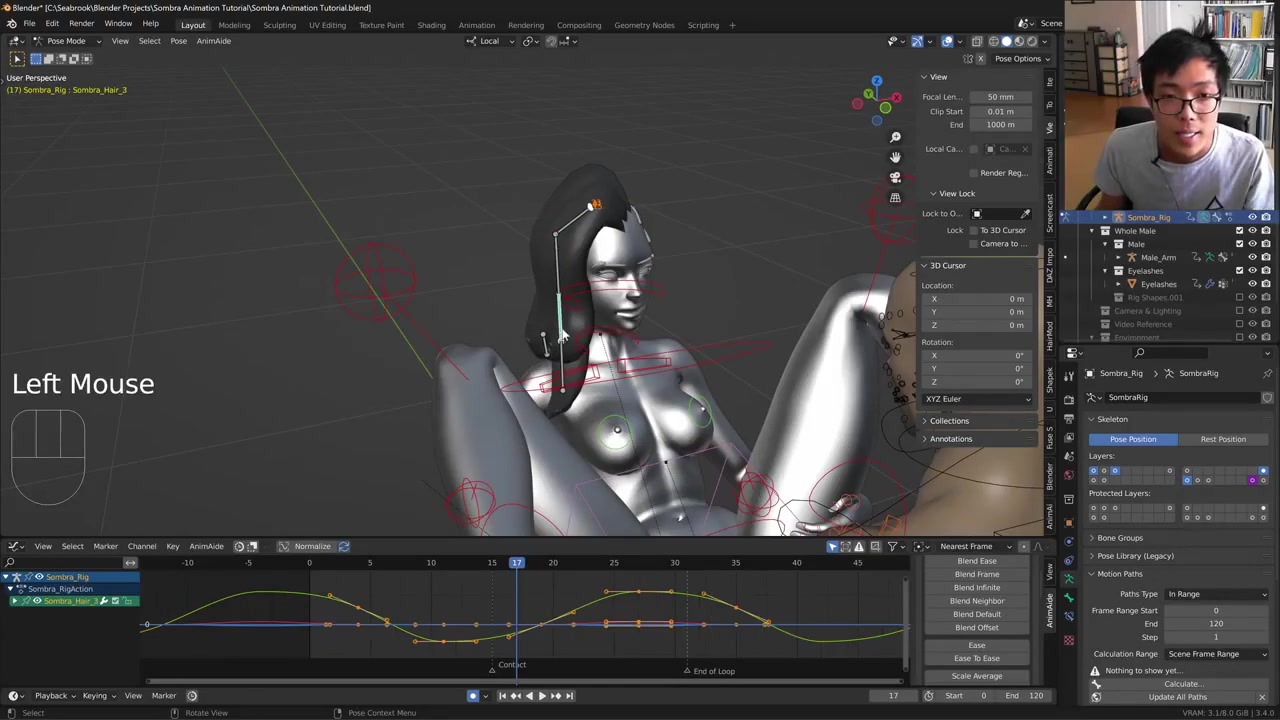
Task: Open the Paths Type In Range dropdown
Action: (x=1216, y=594)
